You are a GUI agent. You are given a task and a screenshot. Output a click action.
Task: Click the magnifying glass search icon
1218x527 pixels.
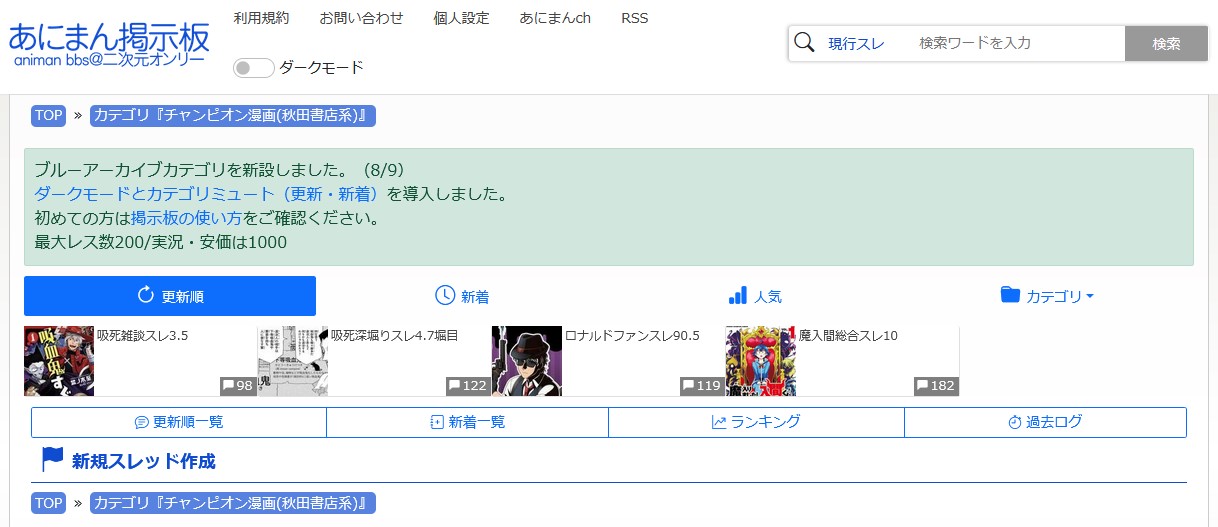point(804,43)
